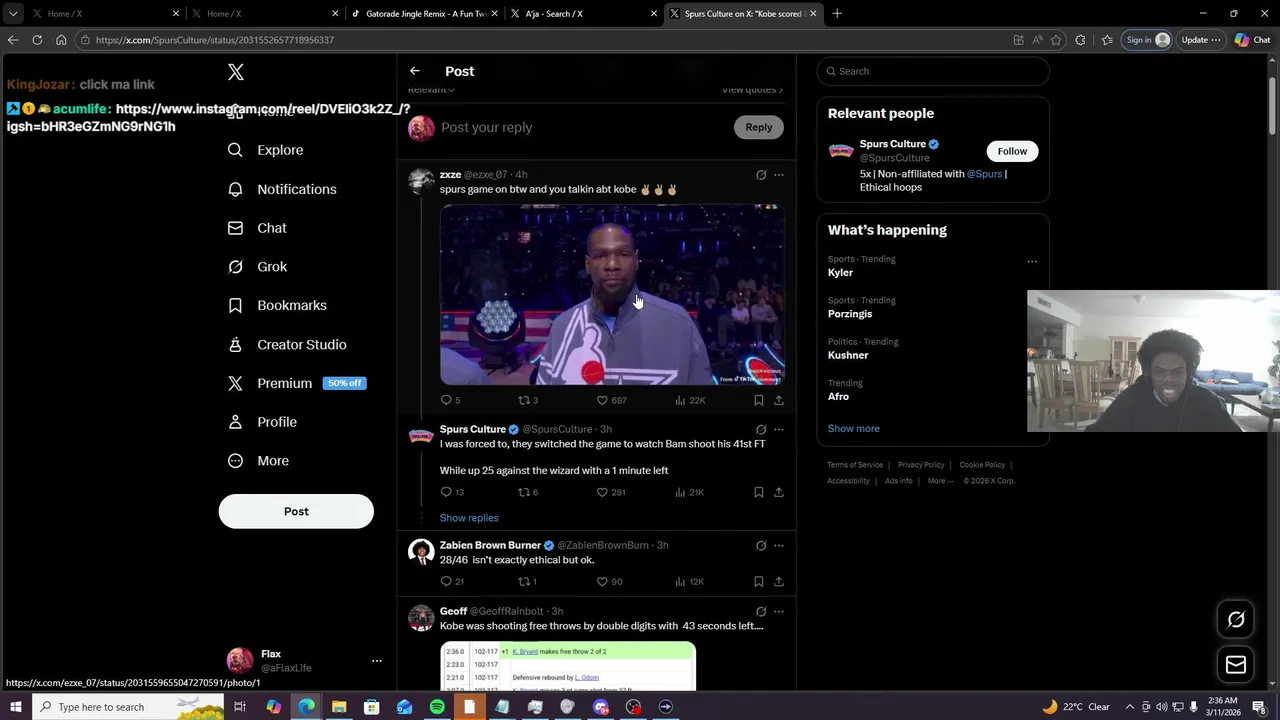Open Geoff's play-by-play image
The image size is (1280, 720).
click(568, 667)
